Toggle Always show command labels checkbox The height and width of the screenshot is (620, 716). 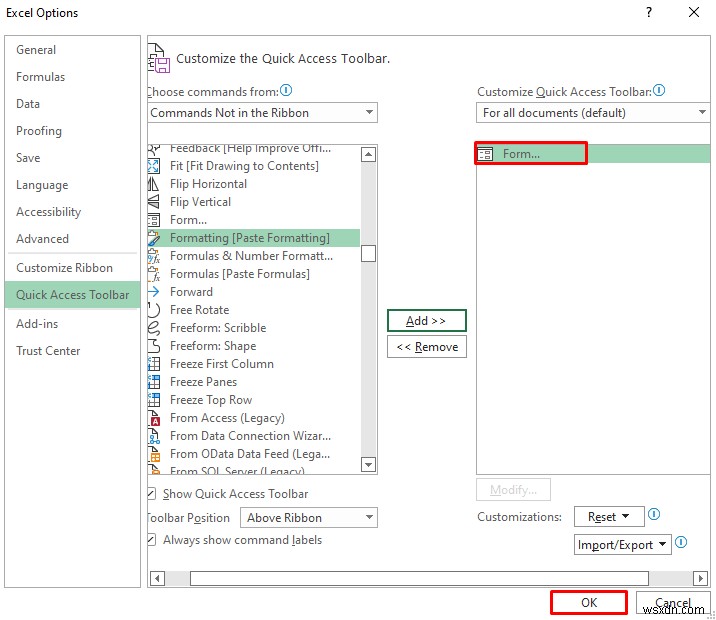click(153, 540)
